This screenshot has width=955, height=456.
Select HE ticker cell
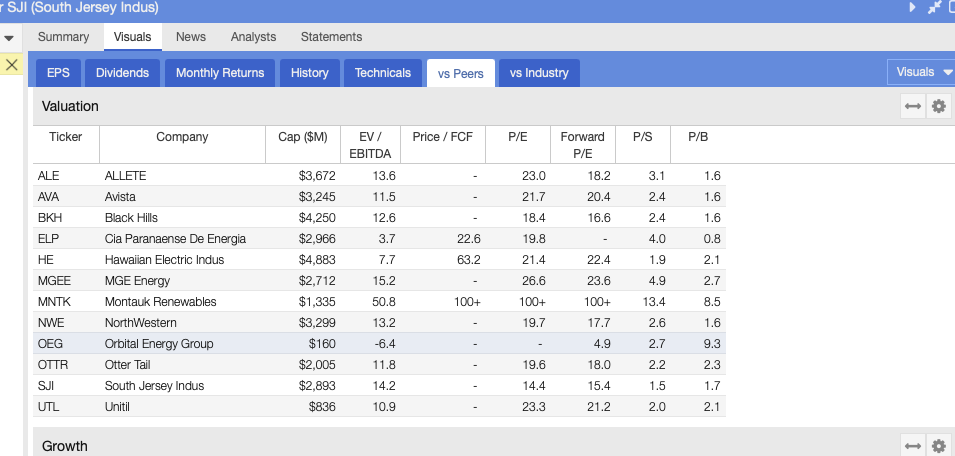(x=45, y=260)
